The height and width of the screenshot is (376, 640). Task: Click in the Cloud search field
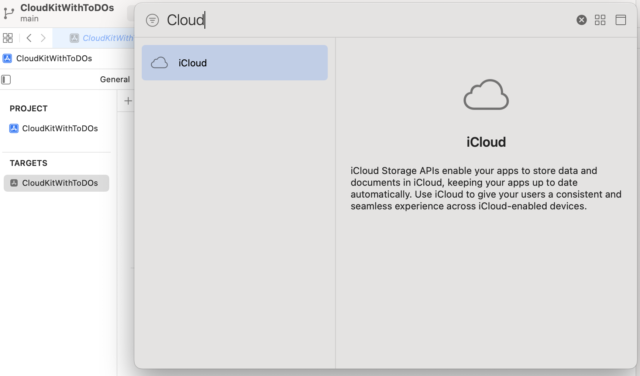pos(367,20)
